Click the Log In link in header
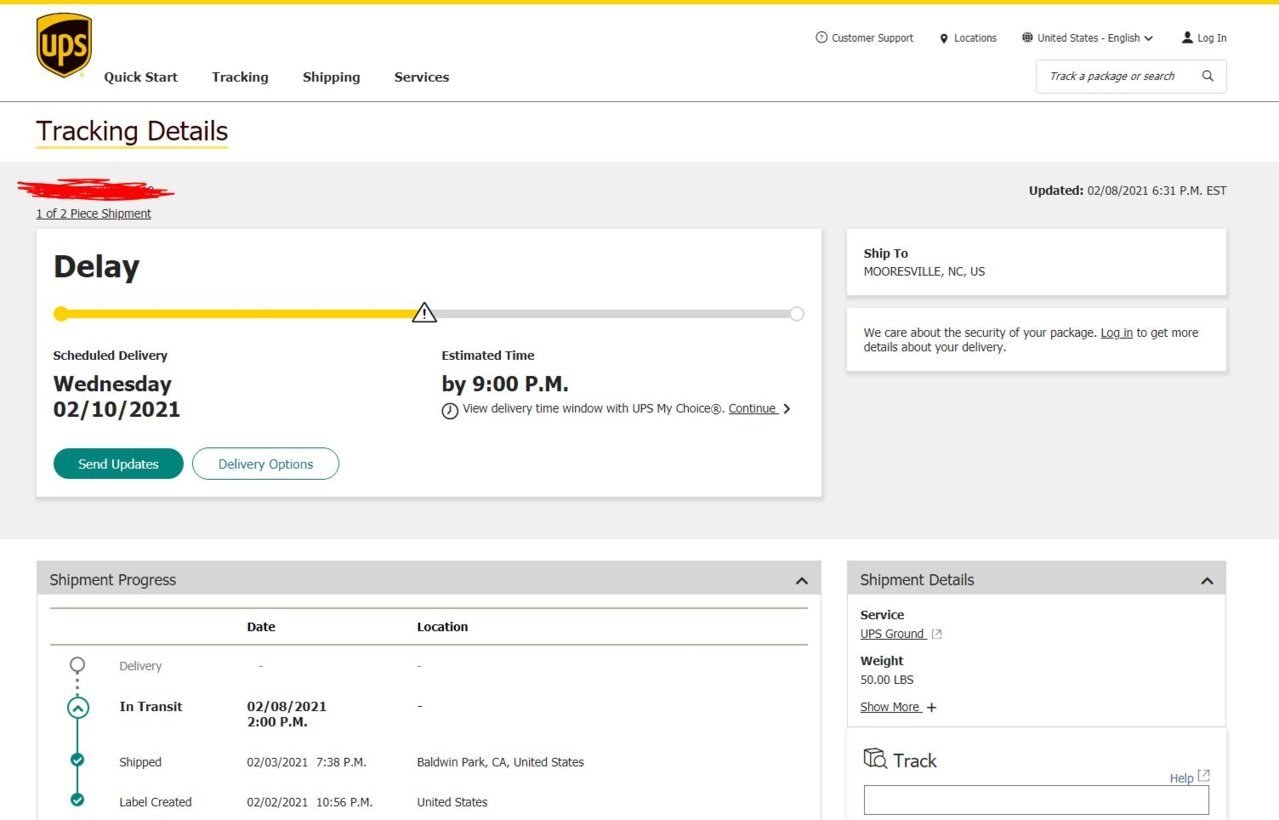 coord(1212,38)
